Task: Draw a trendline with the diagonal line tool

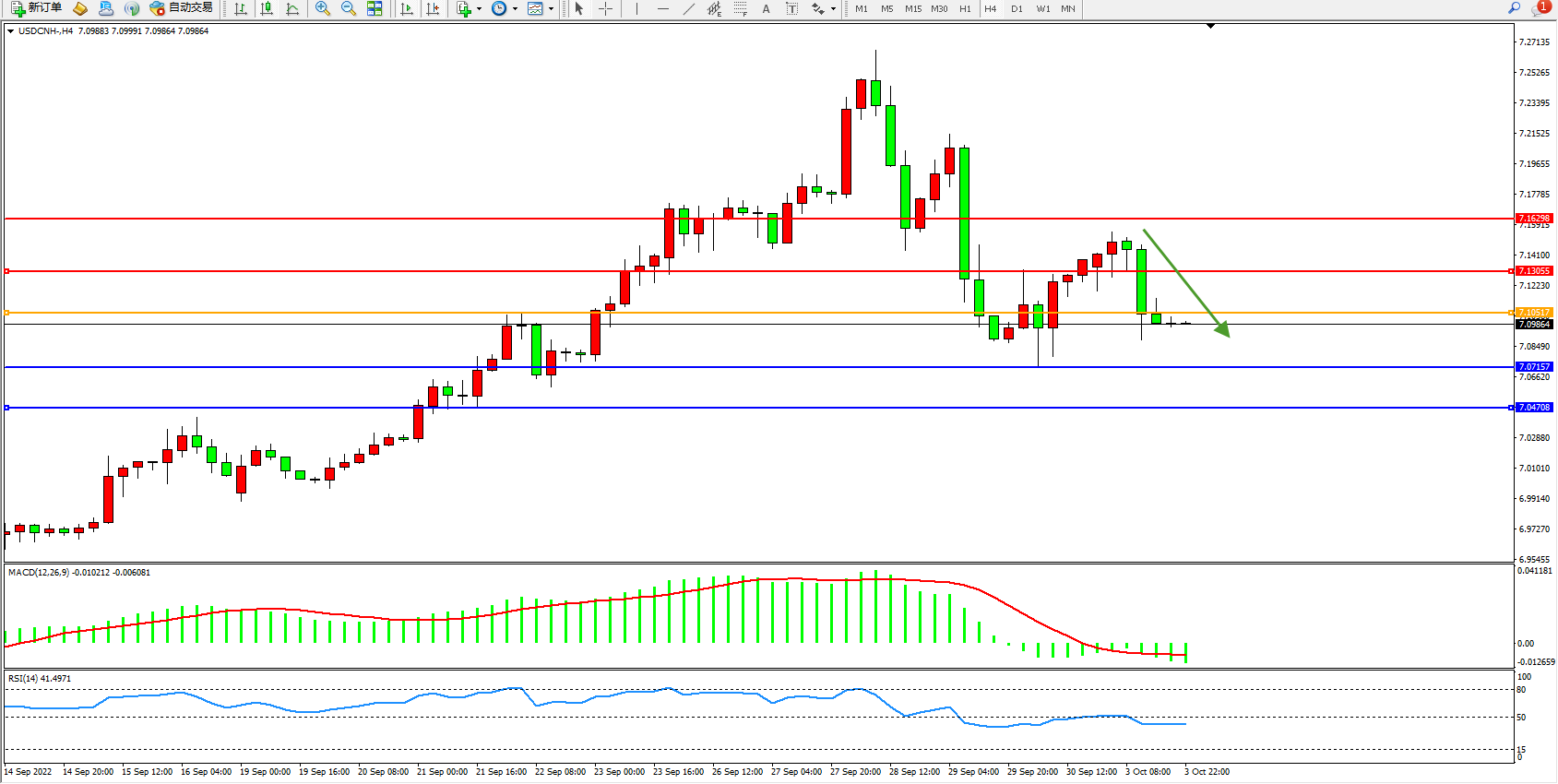Action: (x=689, y=8)
